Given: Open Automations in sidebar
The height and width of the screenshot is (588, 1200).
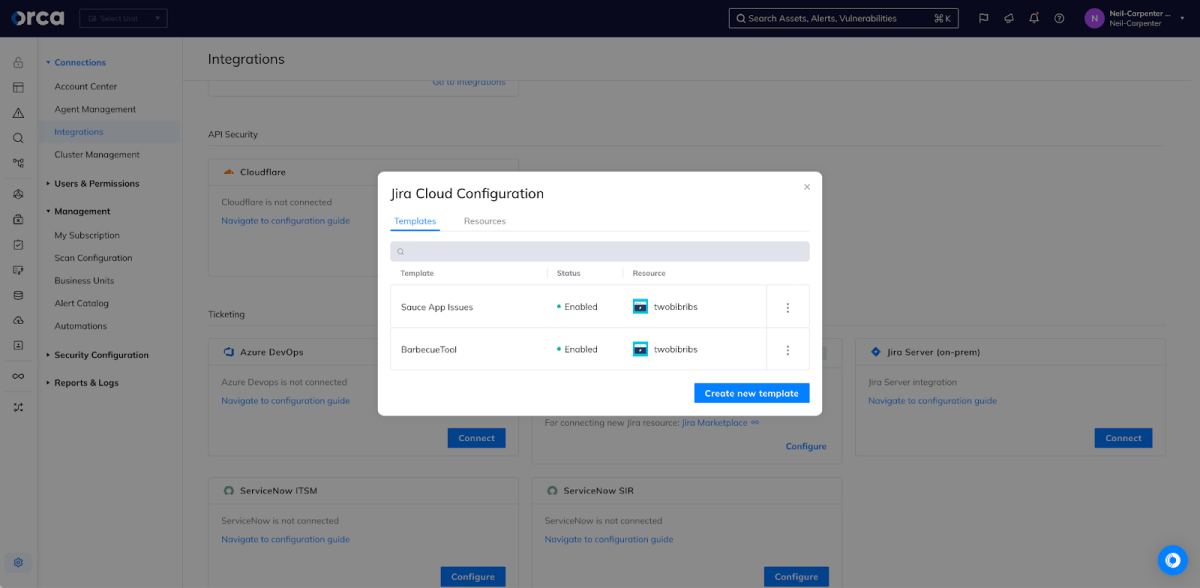Looking at the screenshot, I should (x=81, y=326).
